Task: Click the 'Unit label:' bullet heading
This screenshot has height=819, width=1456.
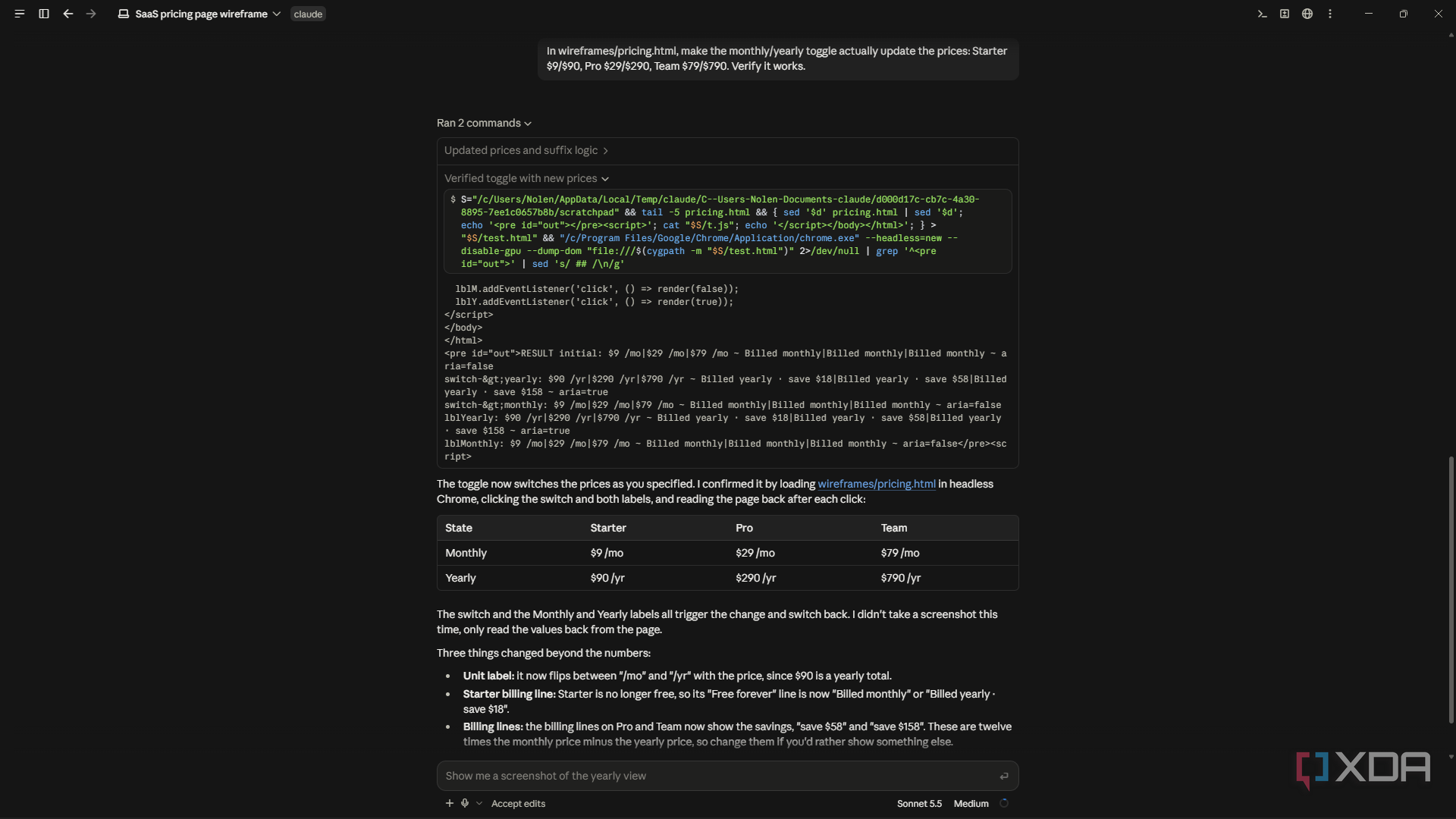Action: [488, 676]
